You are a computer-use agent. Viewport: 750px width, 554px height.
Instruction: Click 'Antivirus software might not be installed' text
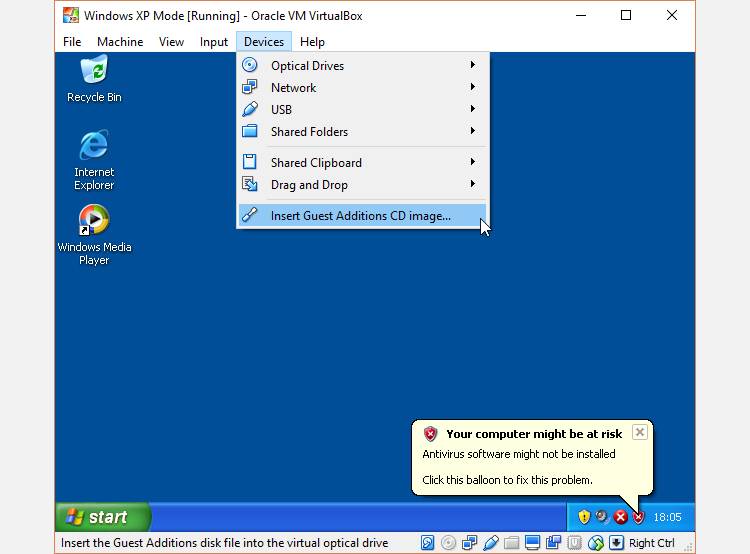coord(518,454)
